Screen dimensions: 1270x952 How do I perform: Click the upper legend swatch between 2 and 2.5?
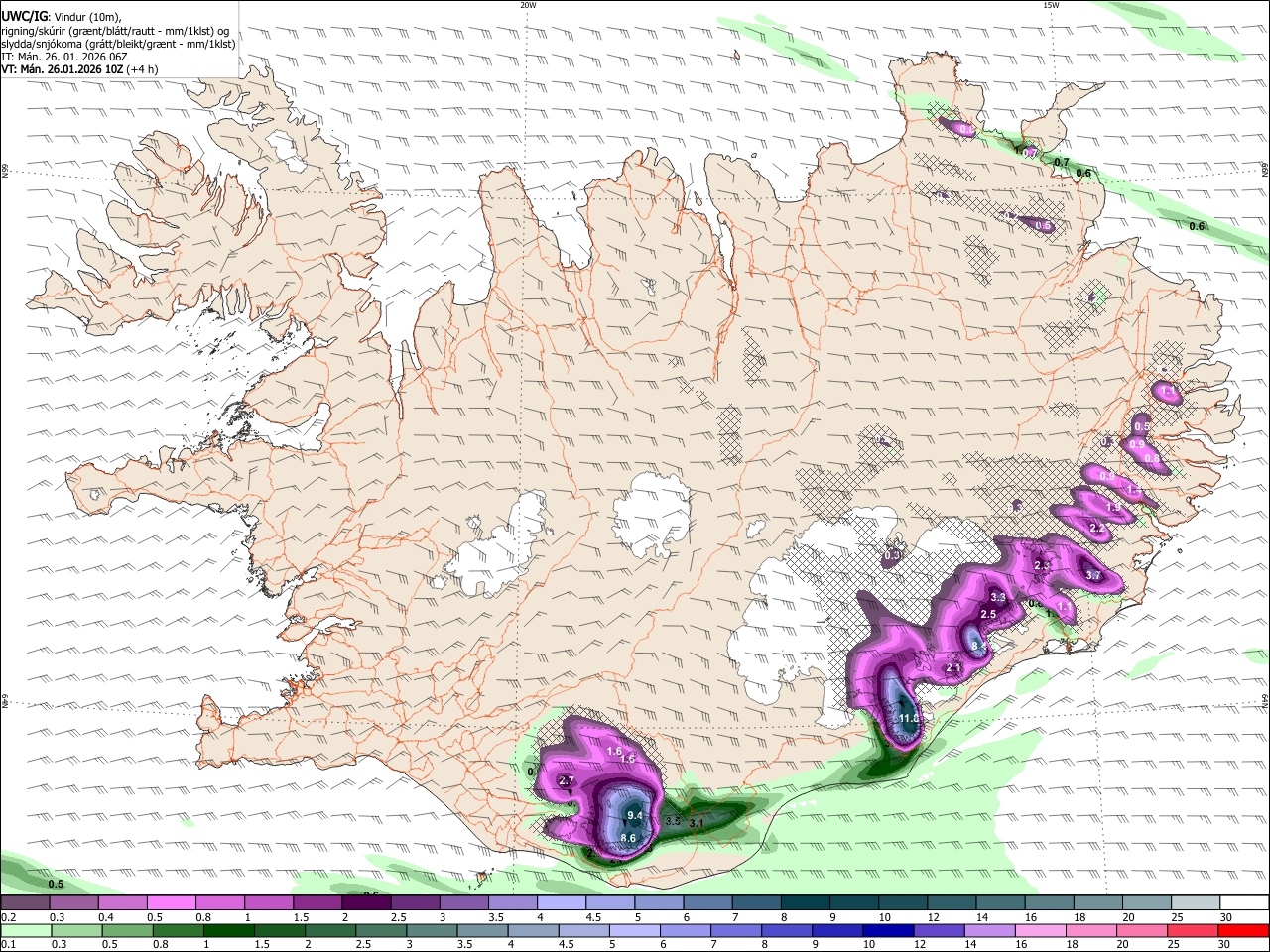(366, 903)
